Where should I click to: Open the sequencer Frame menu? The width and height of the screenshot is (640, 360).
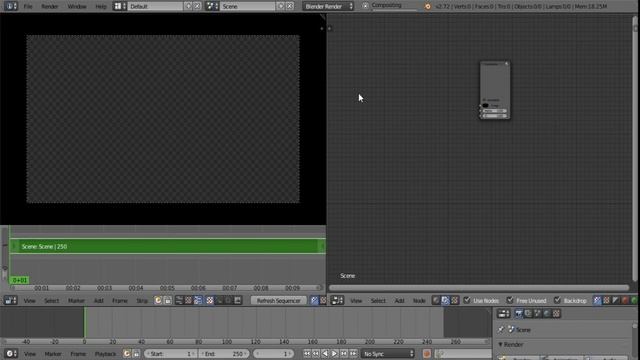(x=120, y=301)
